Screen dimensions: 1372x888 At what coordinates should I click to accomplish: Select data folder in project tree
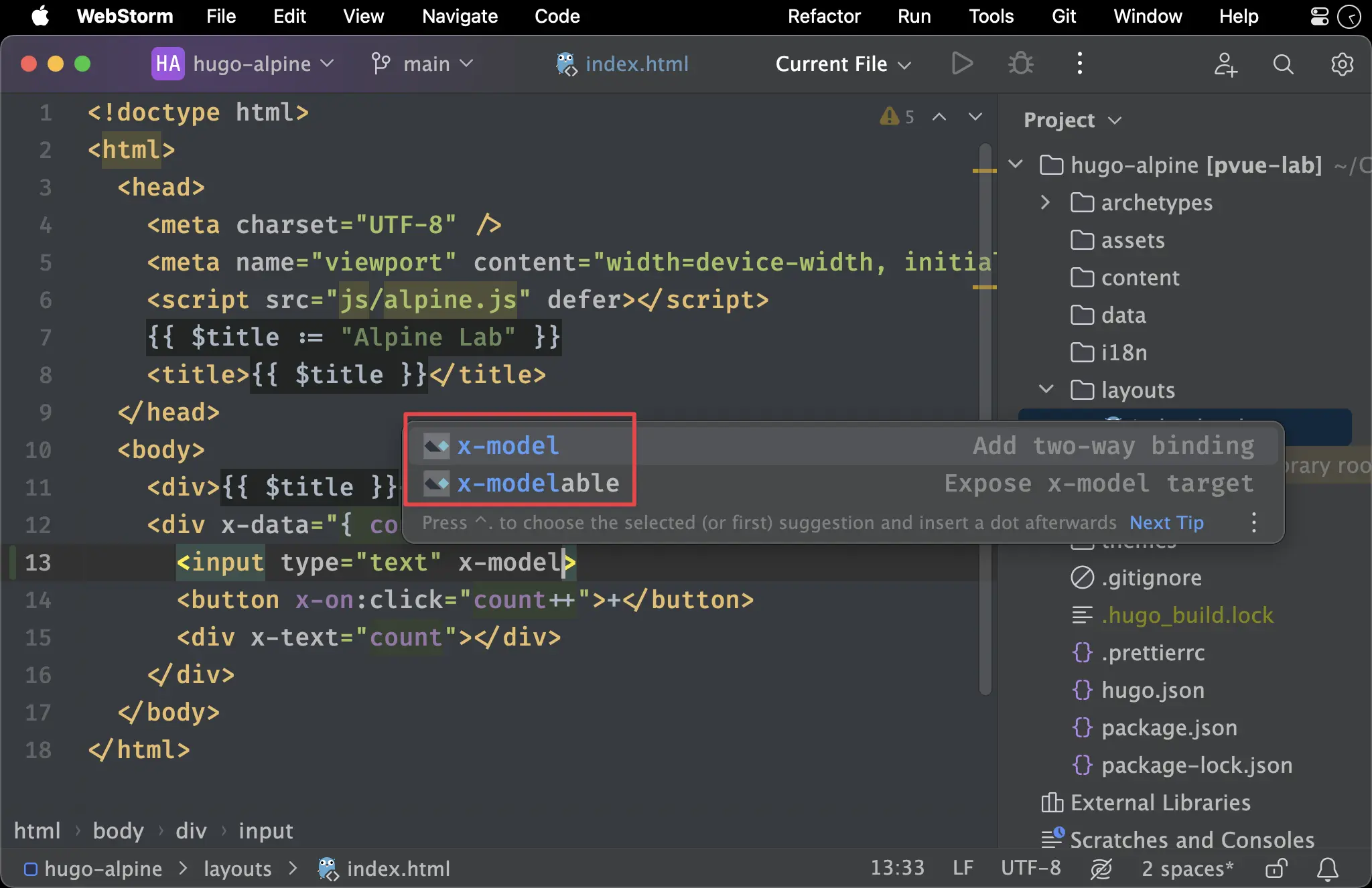1123,315
